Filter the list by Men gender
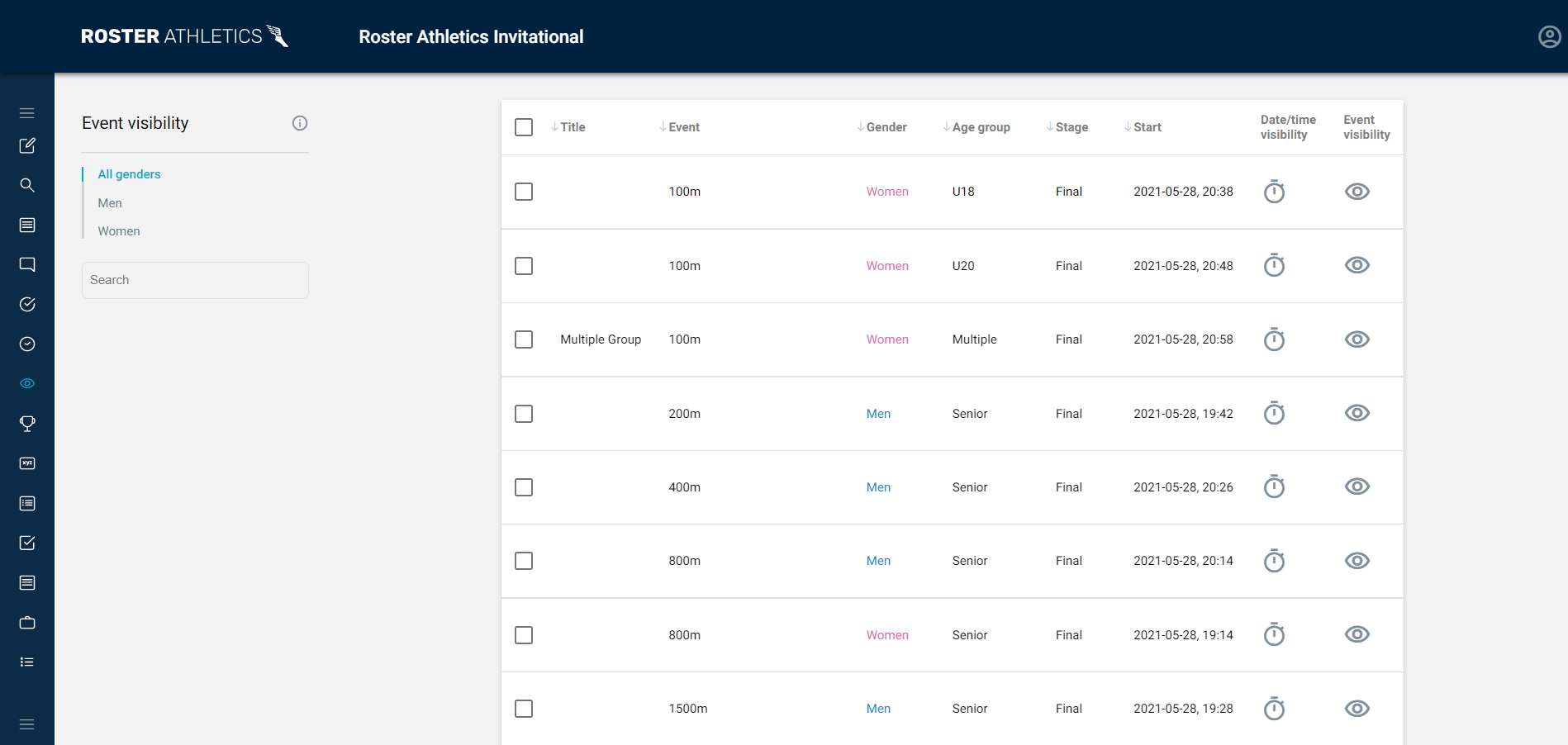The height and width of the screenshot is (745, 1568). click(x=109, y=202)
